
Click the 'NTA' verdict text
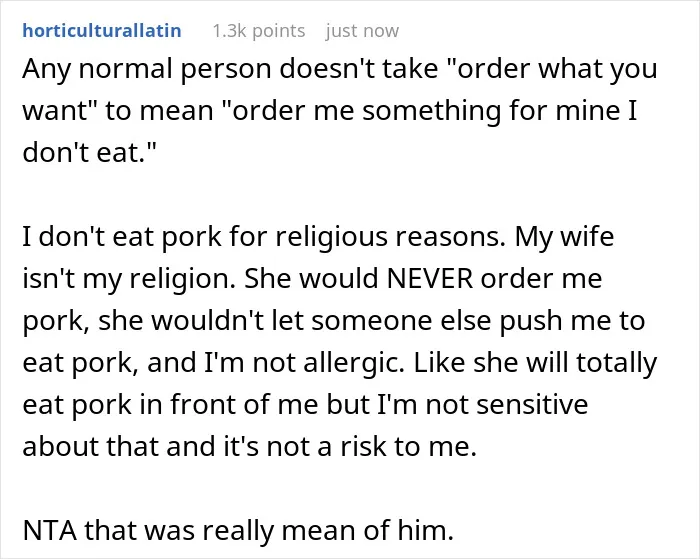pos(50,530)
